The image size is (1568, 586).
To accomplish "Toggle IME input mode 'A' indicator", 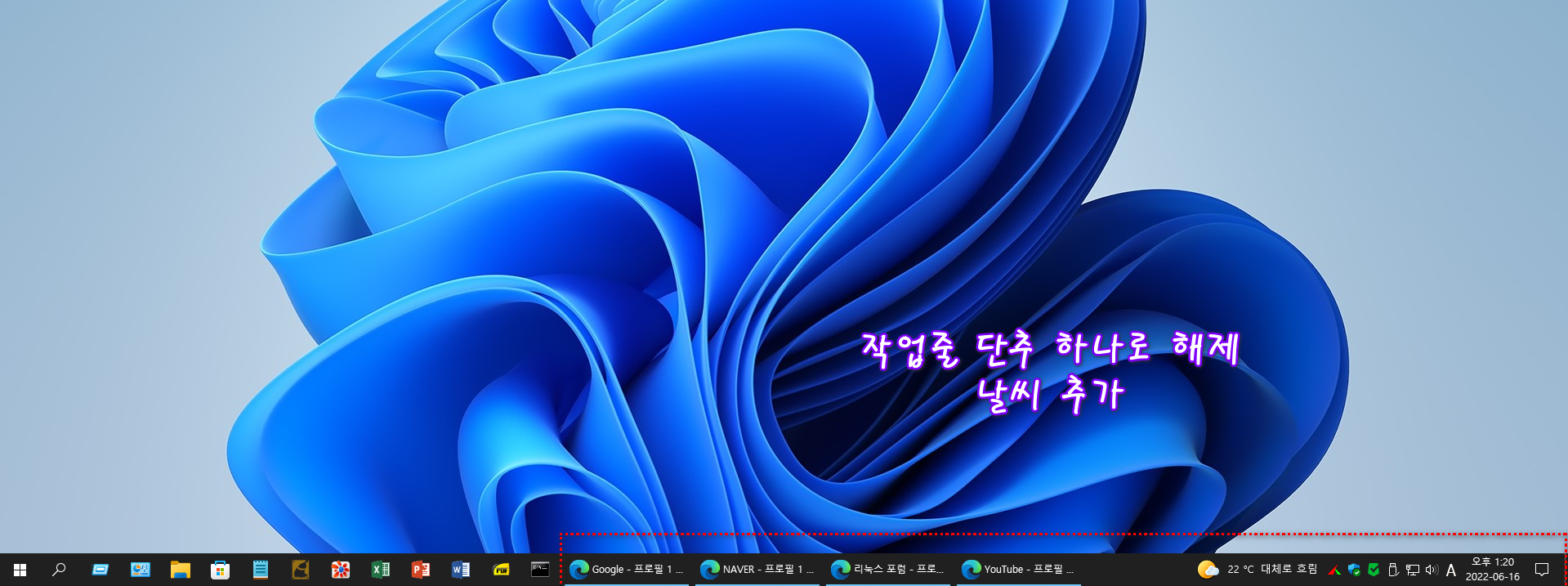I will [x=1451, y=570].
